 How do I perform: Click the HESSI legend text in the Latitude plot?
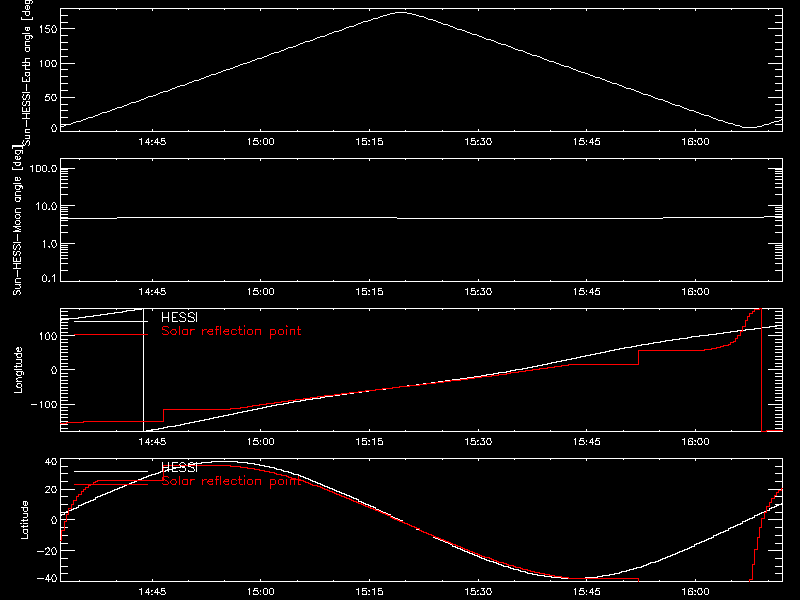coord(179,467)
